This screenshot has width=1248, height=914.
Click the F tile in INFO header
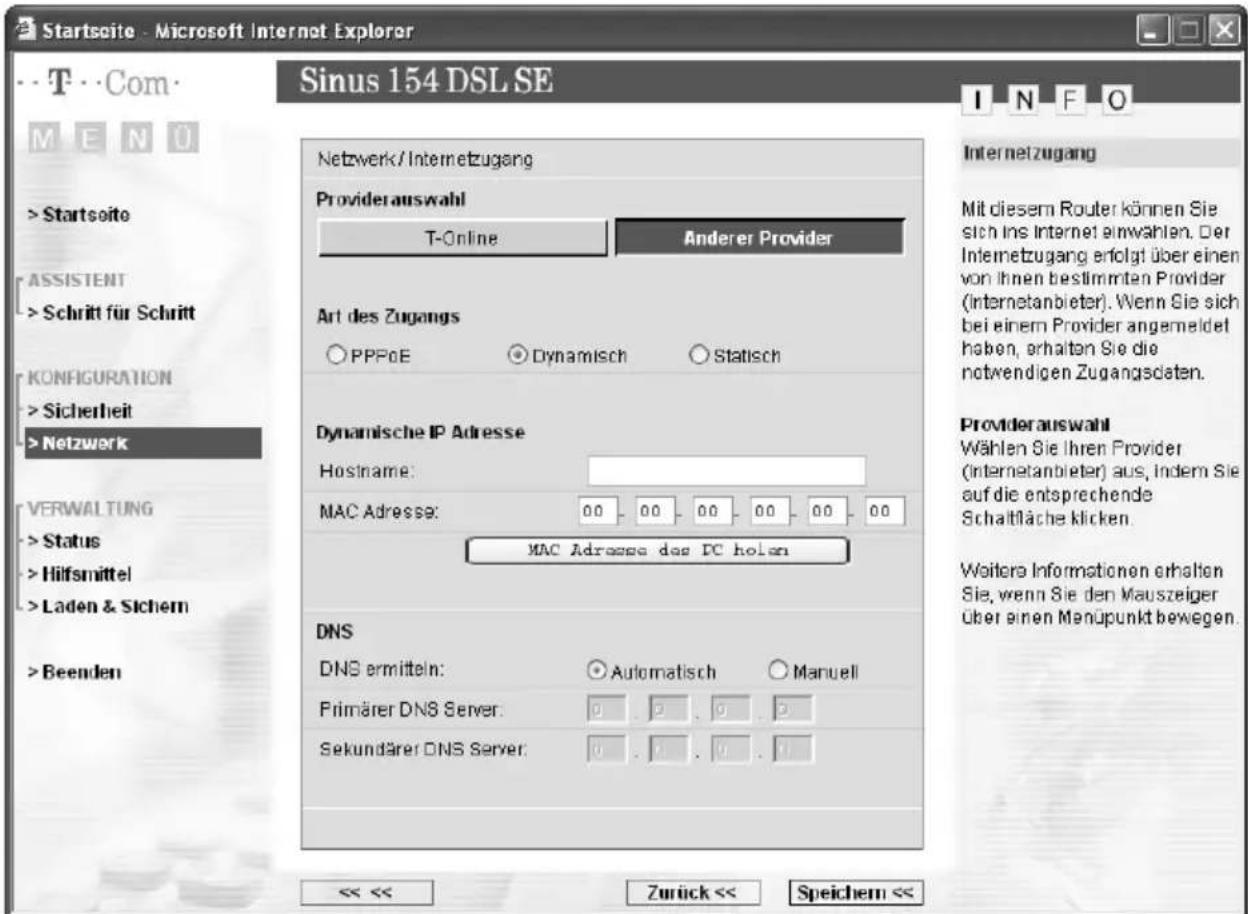1070,99
